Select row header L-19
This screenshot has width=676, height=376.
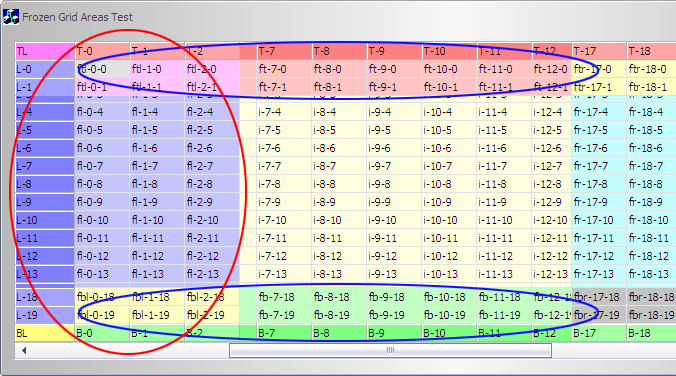[x=45, y=315]
